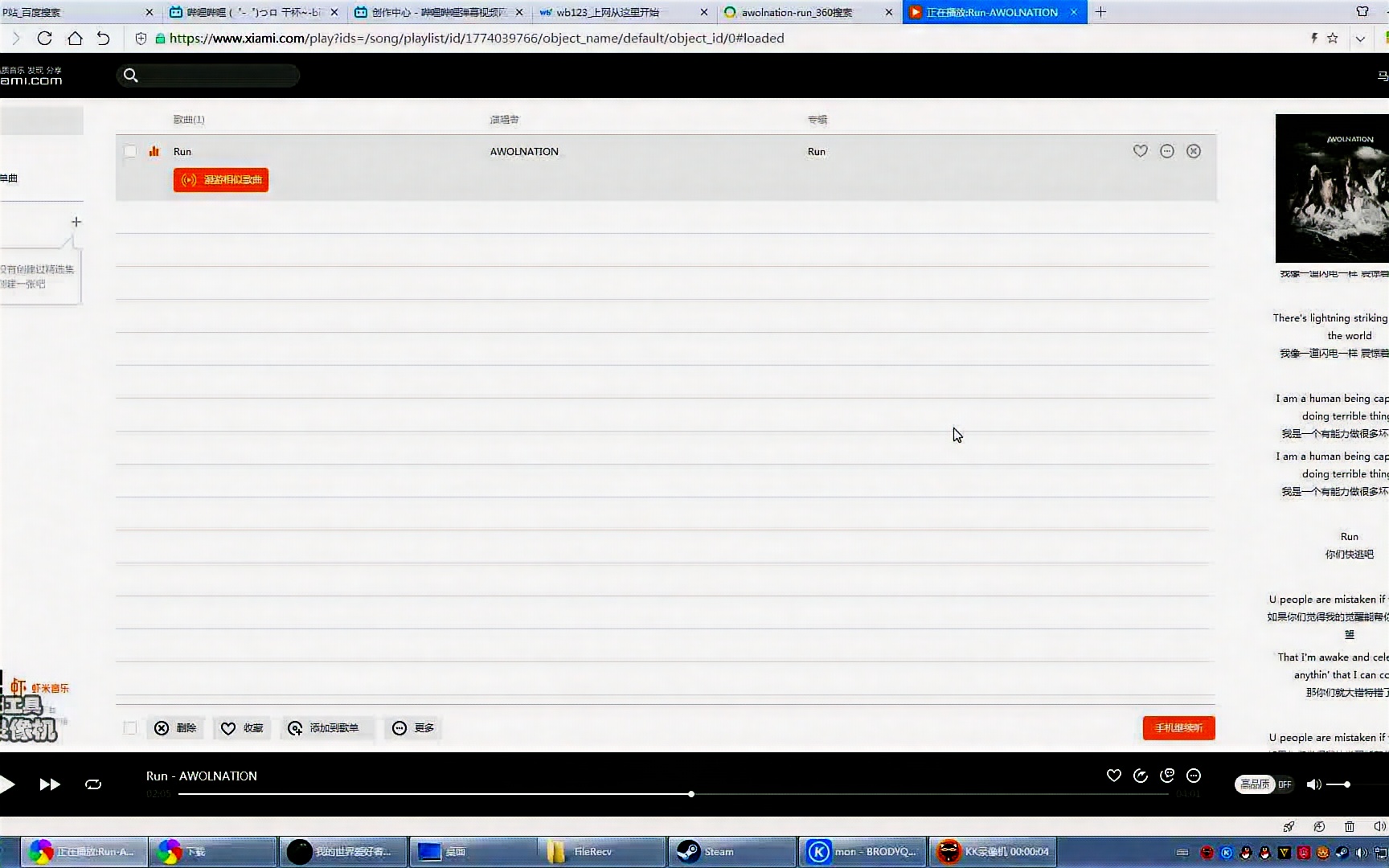Open more options in player bar

click(x=1194, y=776)
